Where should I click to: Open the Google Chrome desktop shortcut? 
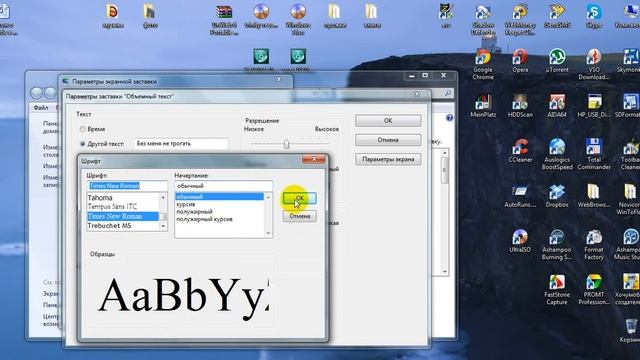point(483,64)
